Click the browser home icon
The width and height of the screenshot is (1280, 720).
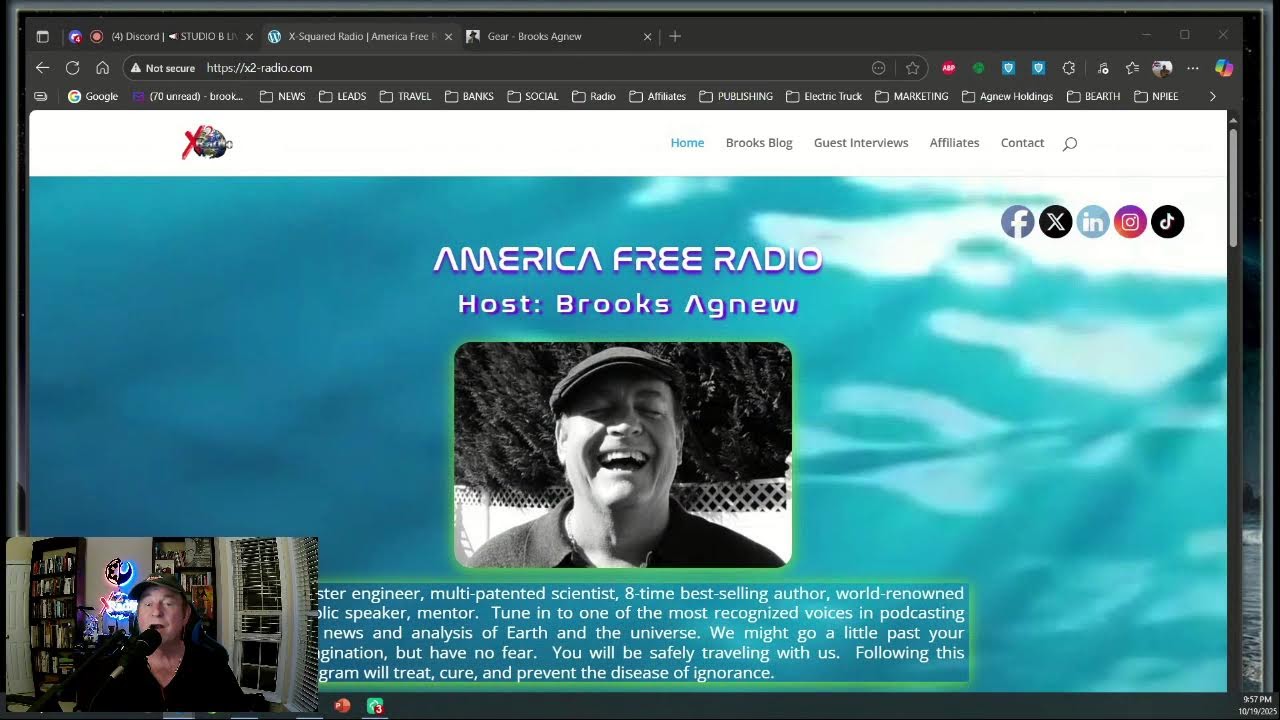(102, 68)
